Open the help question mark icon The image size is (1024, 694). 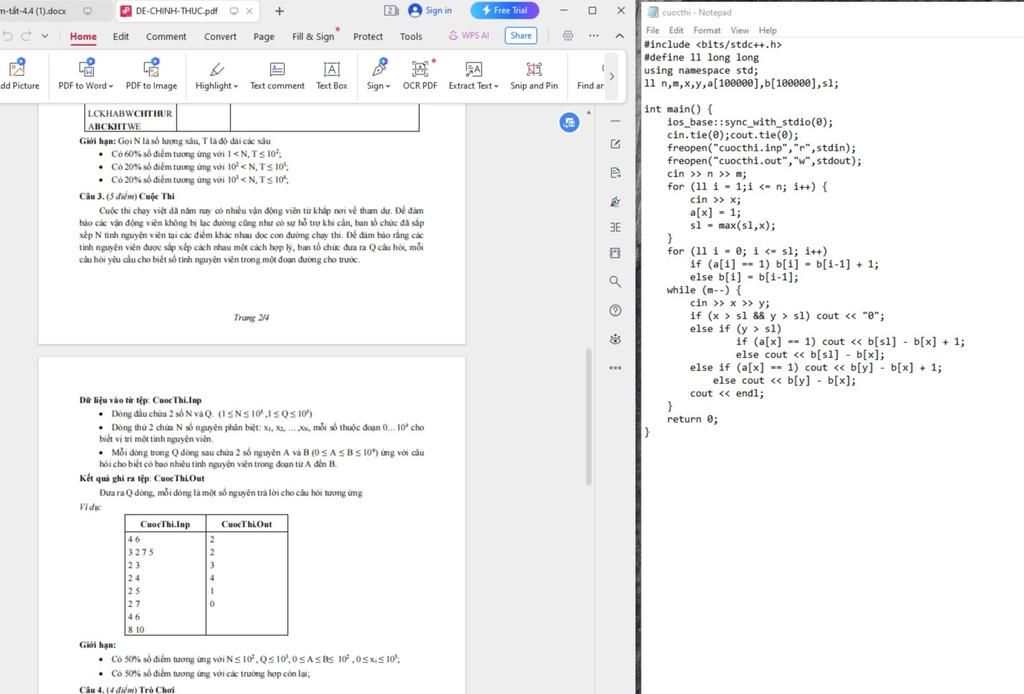click(615, 311)
